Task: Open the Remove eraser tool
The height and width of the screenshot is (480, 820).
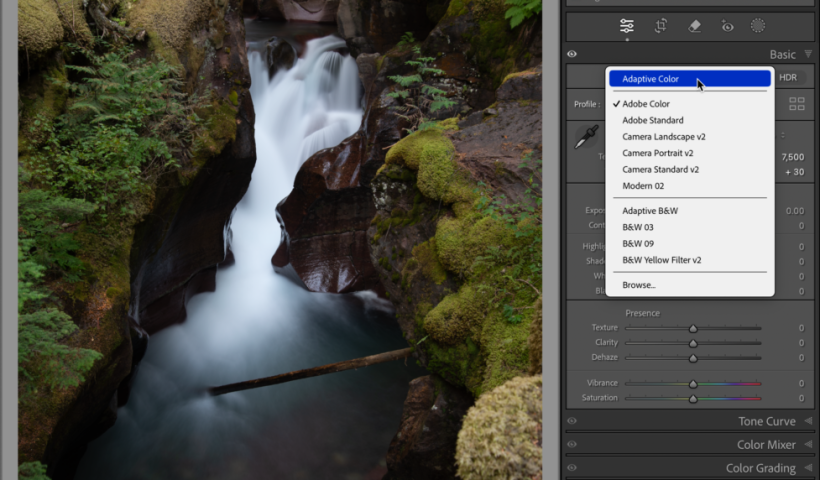Action: [694, 26]
